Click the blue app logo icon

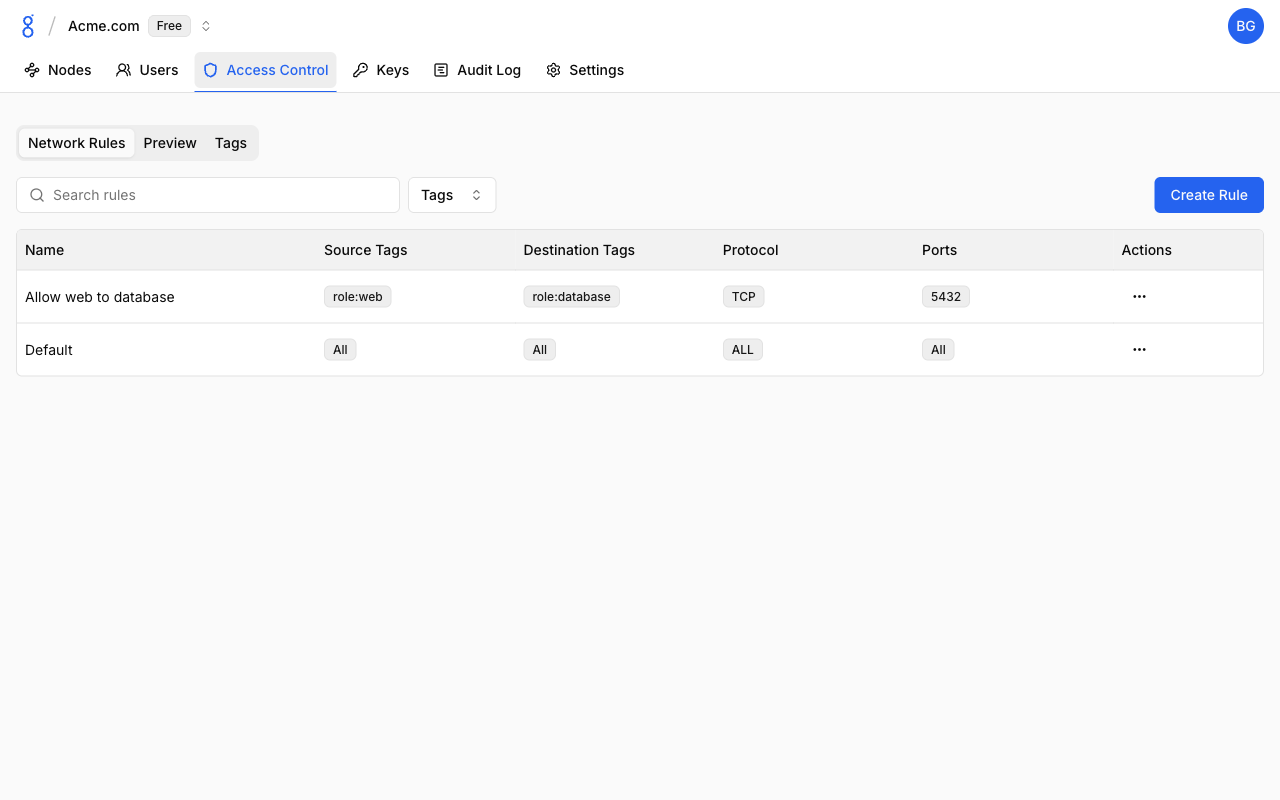coord(28,26)
